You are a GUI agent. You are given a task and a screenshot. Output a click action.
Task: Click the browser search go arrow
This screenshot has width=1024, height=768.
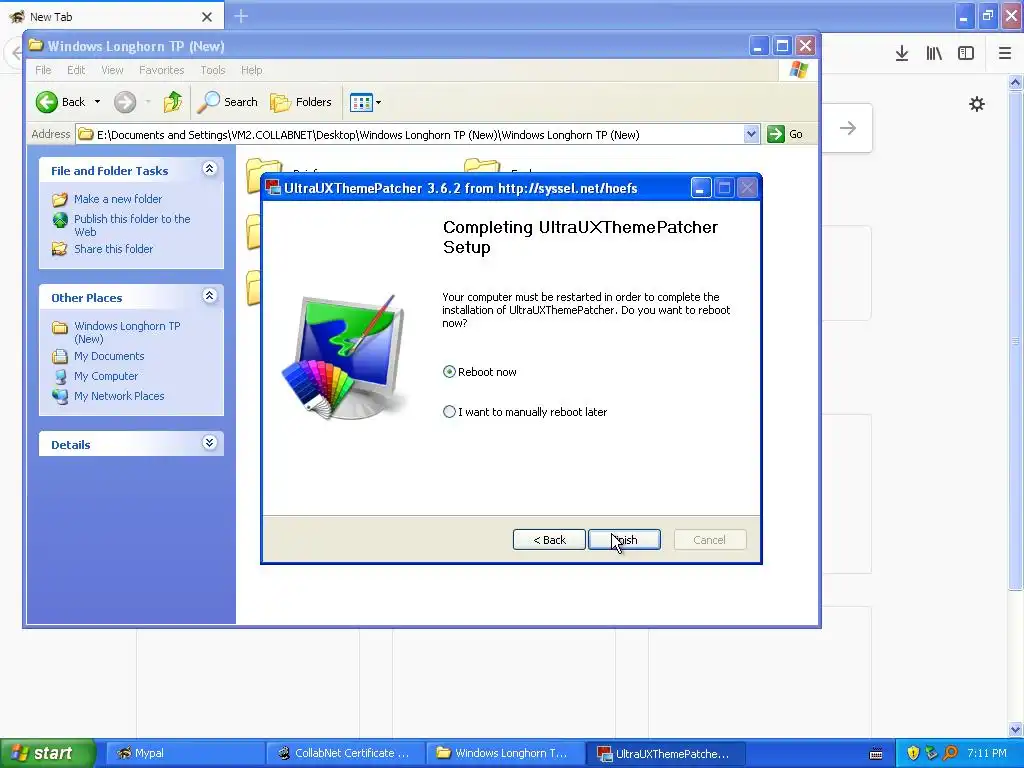click(848, 128)
